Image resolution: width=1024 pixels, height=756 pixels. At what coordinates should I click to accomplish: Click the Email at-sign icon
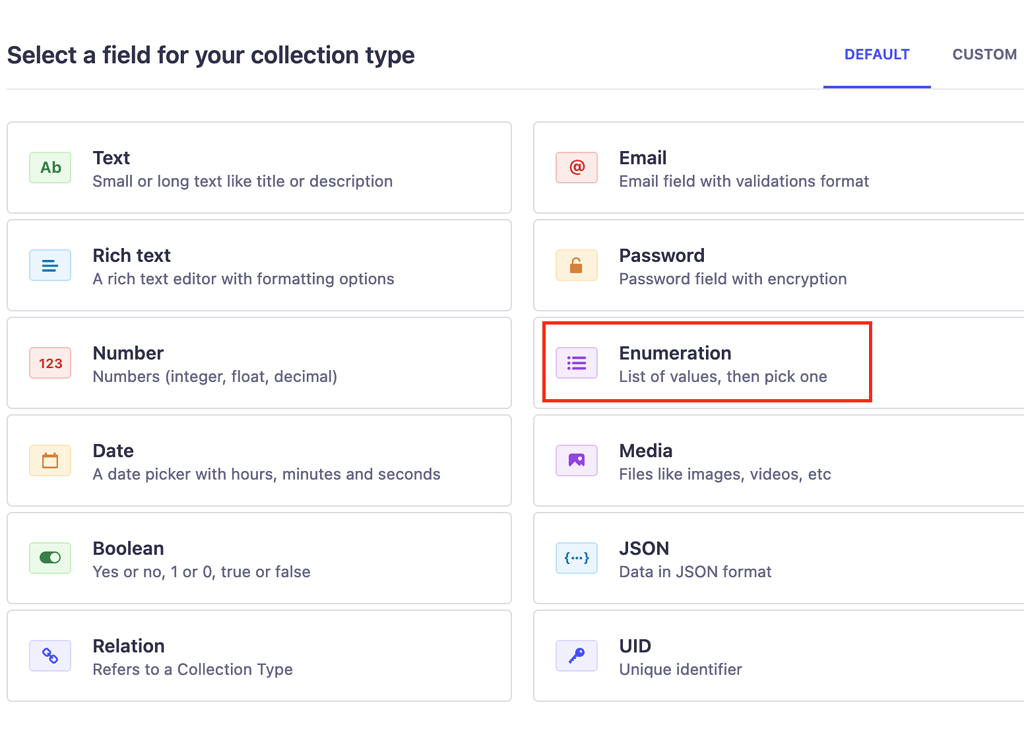(577, 168)
